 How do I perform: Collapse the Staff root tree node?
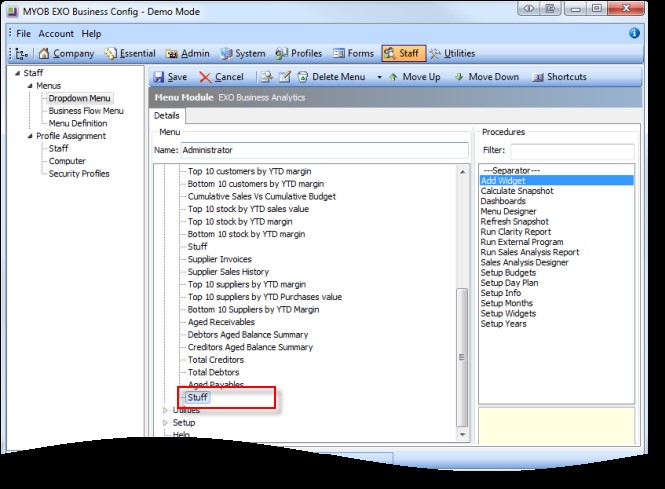pos(17,73)
